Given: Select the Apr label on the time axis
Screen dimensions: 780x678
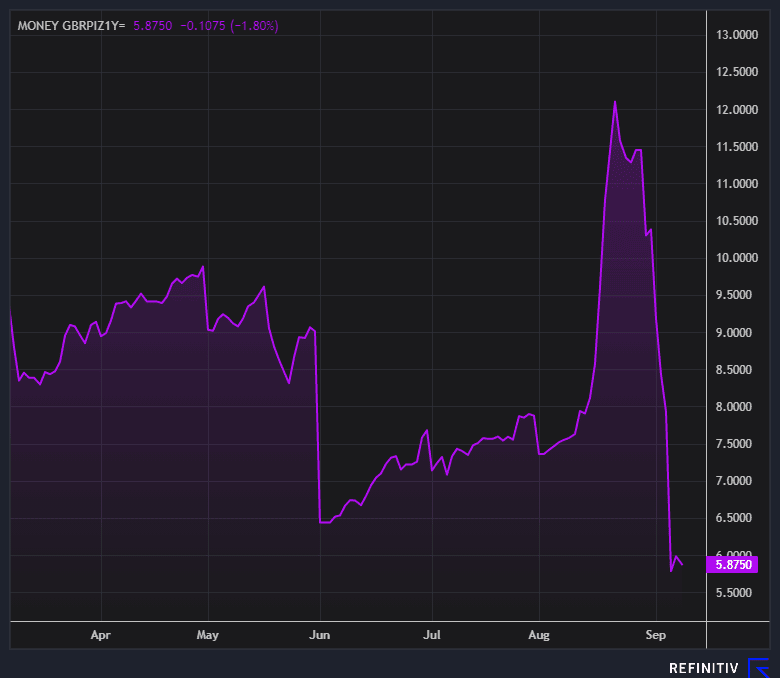Looking at the screenshot, I should pos(100,634).
